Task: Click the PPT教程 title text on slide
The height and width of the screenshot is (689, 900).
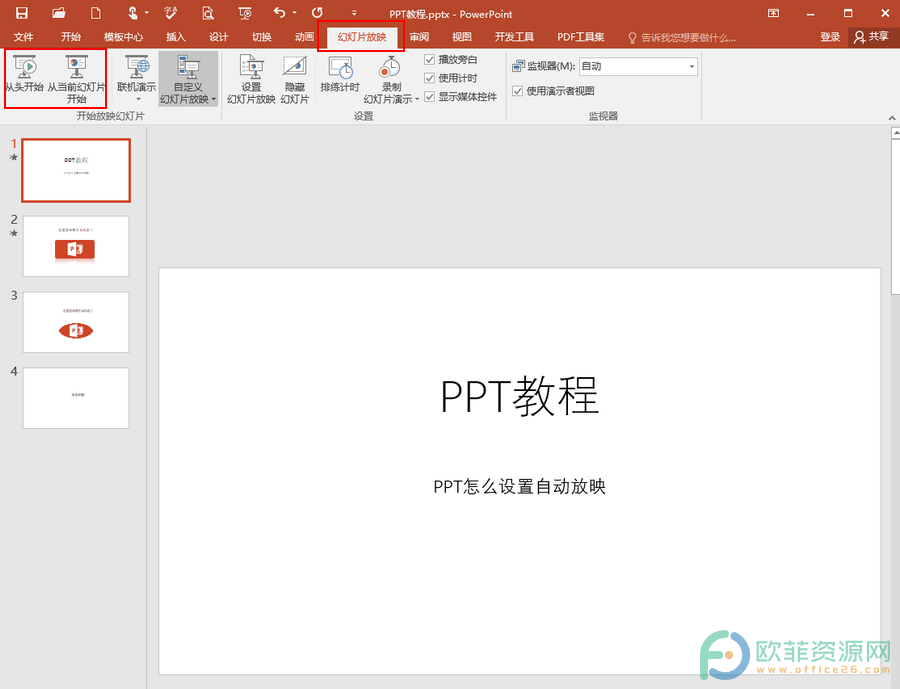Action: (x=519, y=396)
